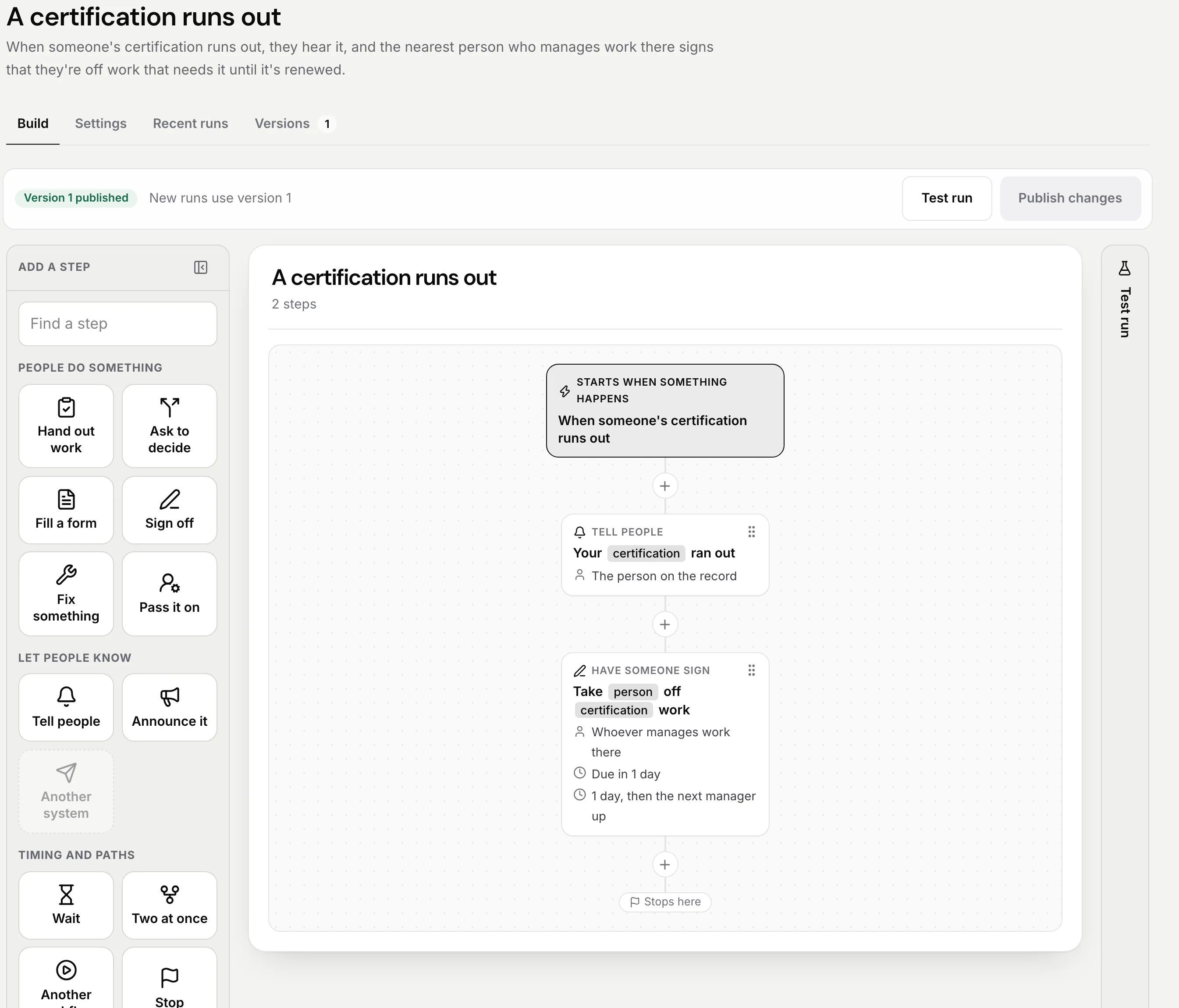
Task: Click 'Due in 1 day' text
Action: pos(626,774)
